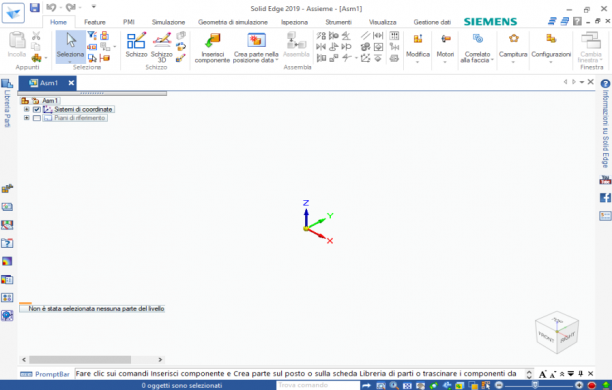Open the Ispeziona ribbon tab
Screen dimensions: 612x390
pos(295,22)
